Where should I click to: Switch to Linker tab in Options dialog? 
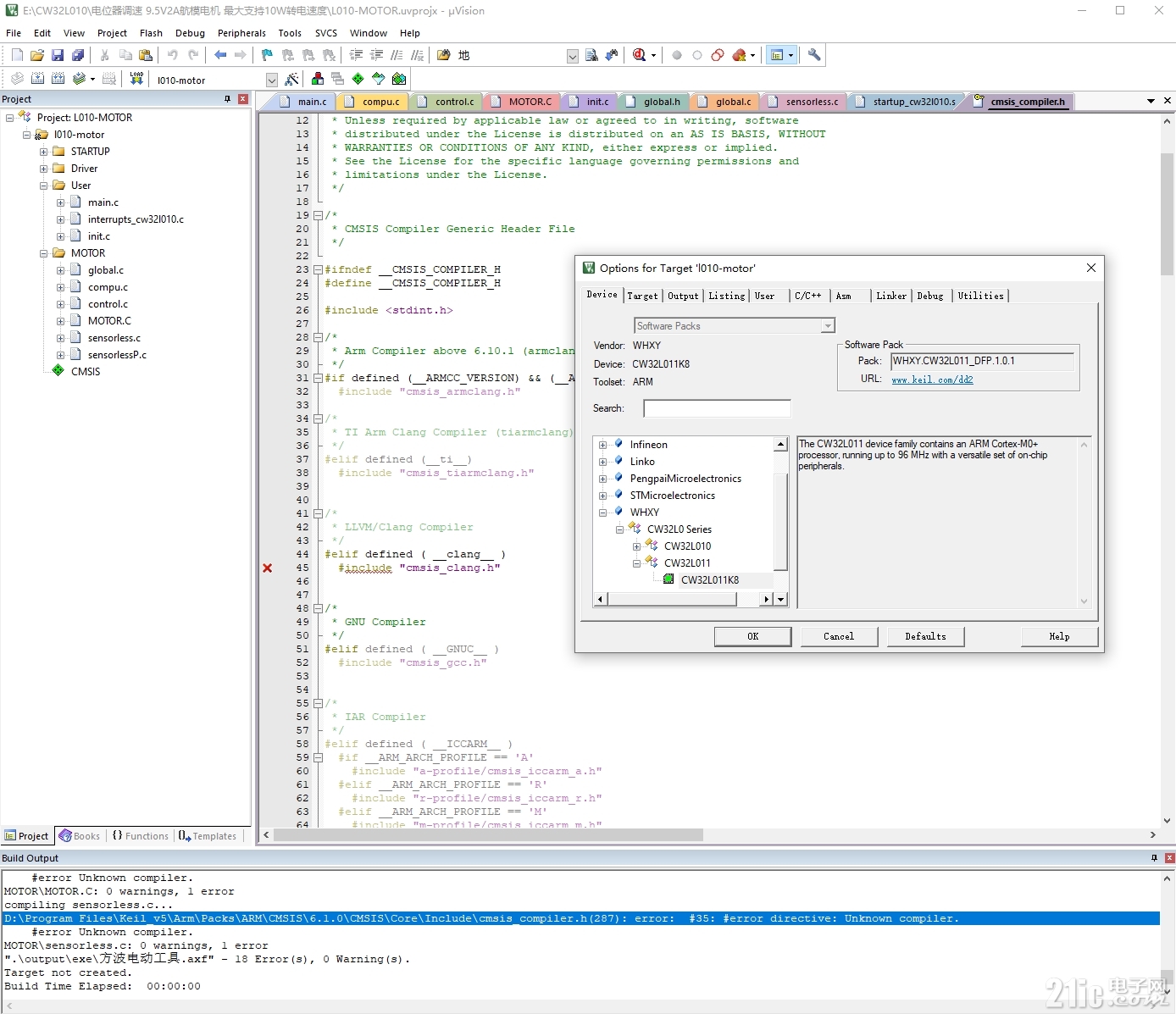[x=891, y=296]
